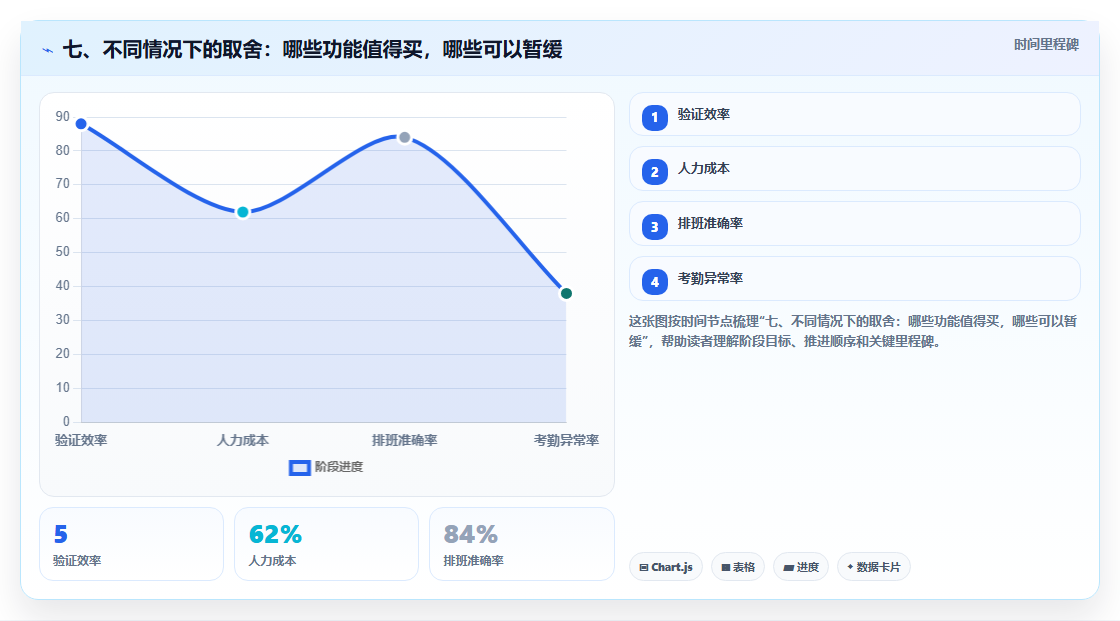This screenshot has height=621, width=1120.
Task: Click the cyan data point at 人力成本
Action: pyautogui.click(x=243, y=212)
